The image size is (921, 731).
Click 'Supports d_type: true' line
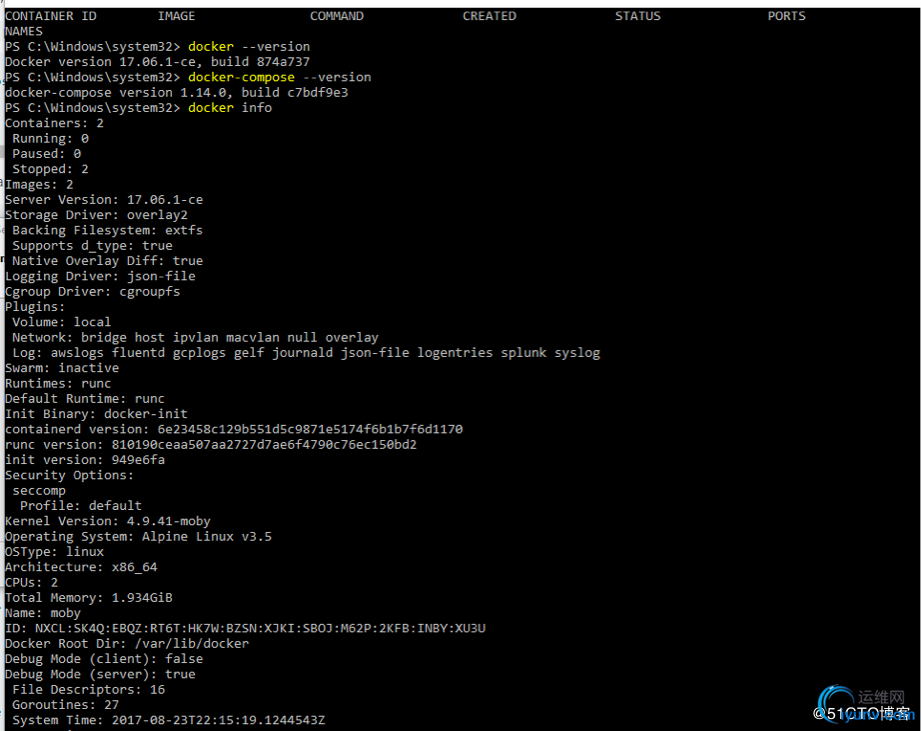(x=92, y=245)
